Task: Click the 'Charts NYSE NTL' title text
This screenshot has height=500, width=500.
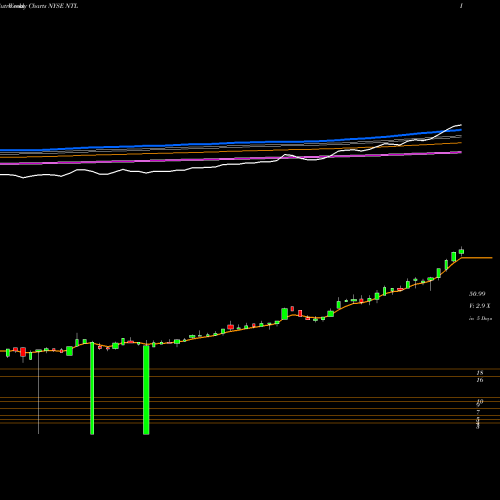Action: pyautogui.click(x=53, y=6)
